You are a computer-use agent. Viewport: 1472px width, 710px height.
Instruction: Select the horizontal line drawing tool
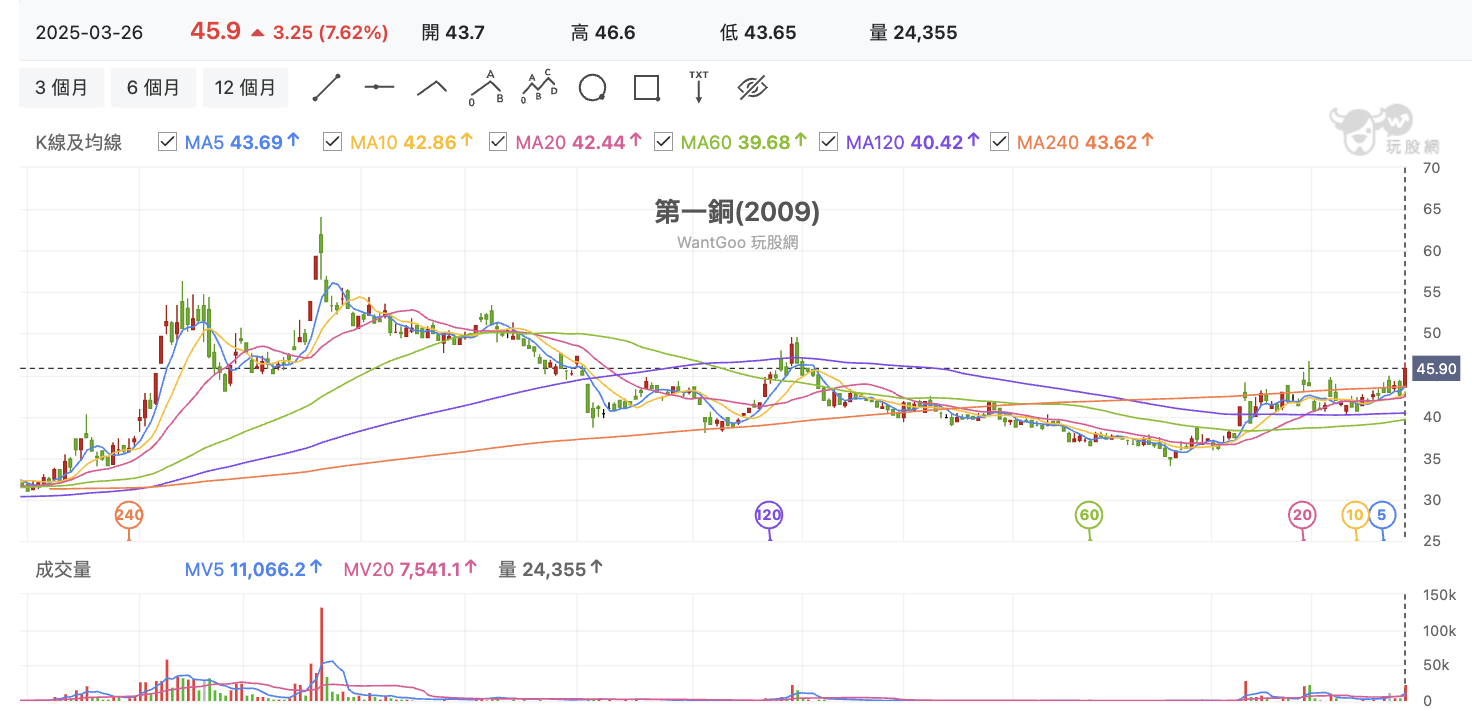379,88
